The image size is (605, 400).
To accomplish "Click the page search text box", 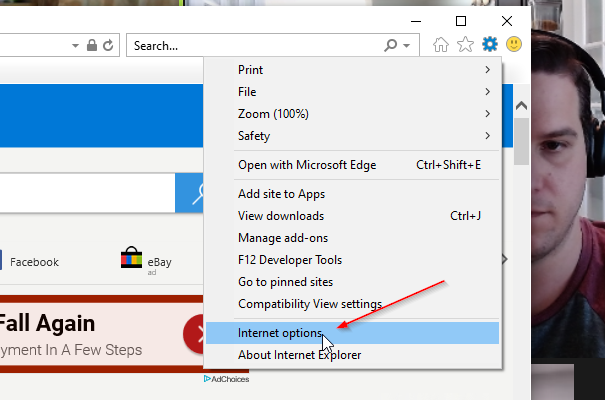I will (x=87, y=193).
